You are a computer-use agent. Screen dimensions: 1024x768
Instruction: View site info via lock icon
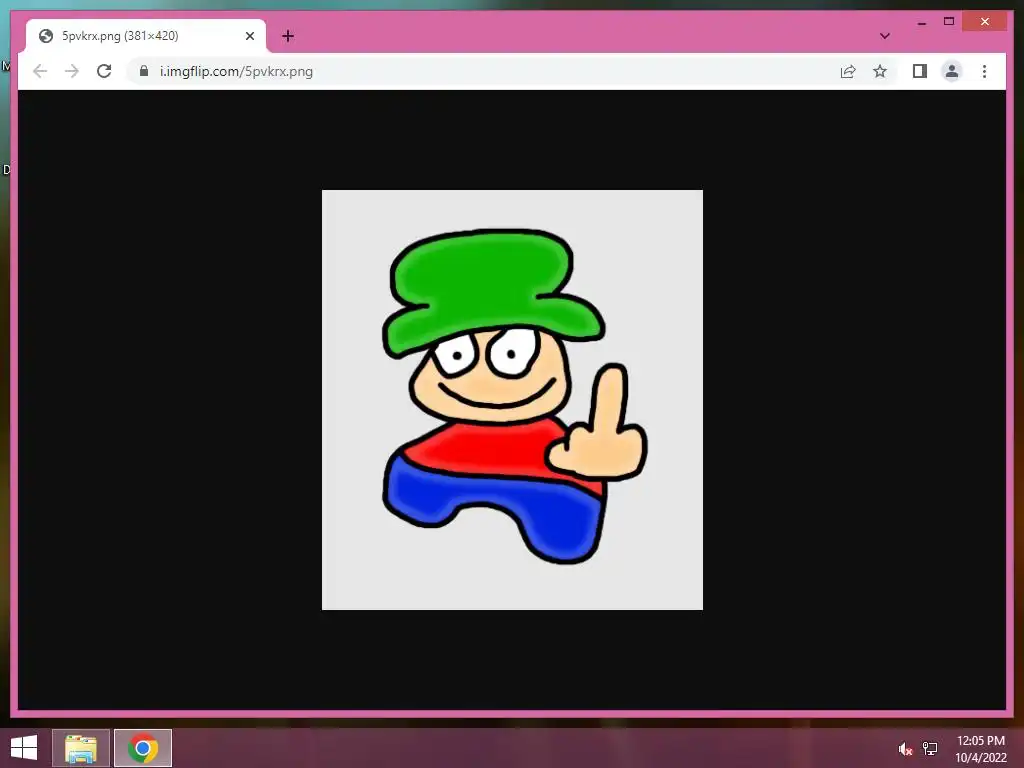(144, 71)
